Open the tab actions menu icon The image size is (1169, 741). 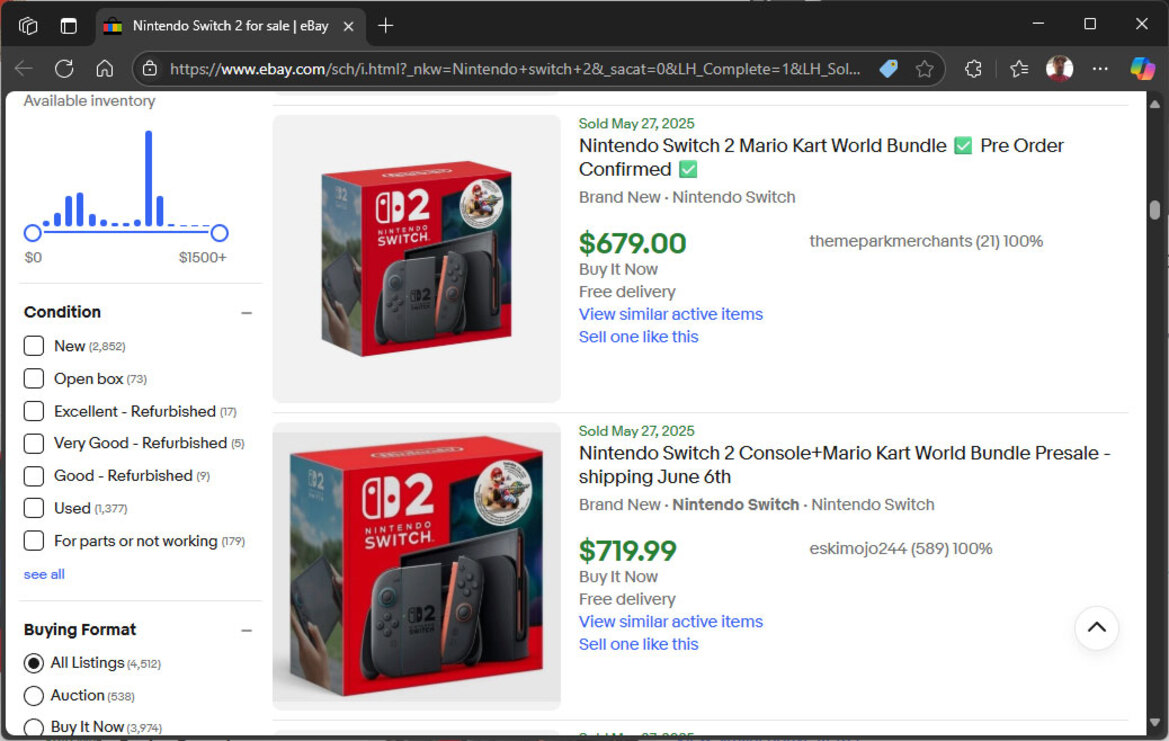(69, 26)
